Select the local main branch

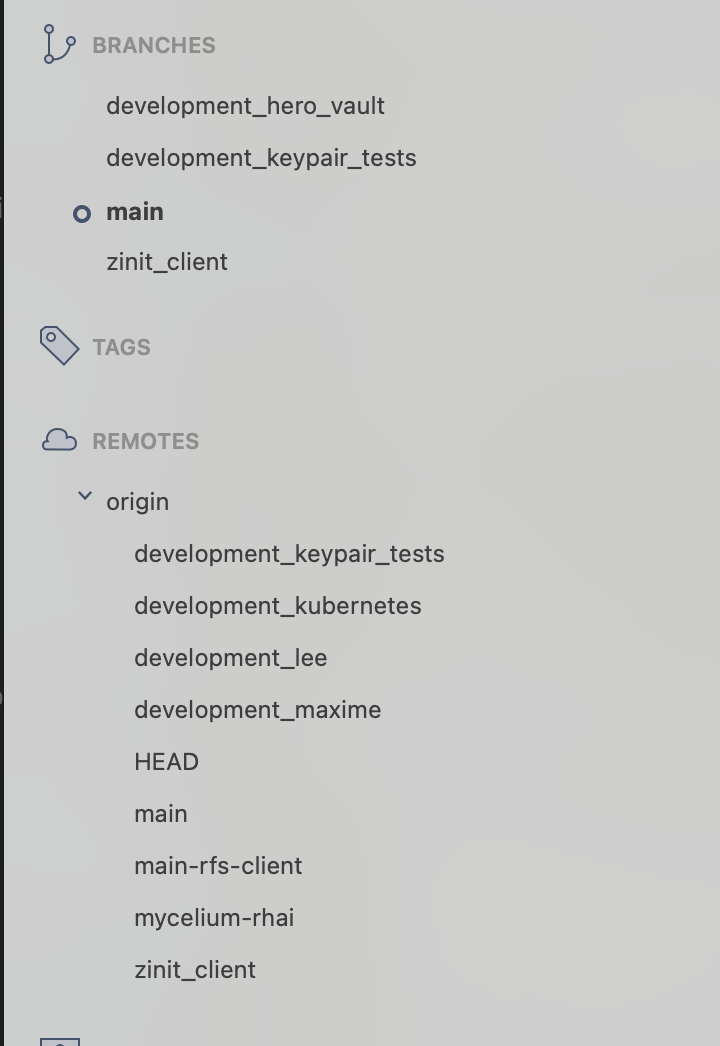coord(135,212)
